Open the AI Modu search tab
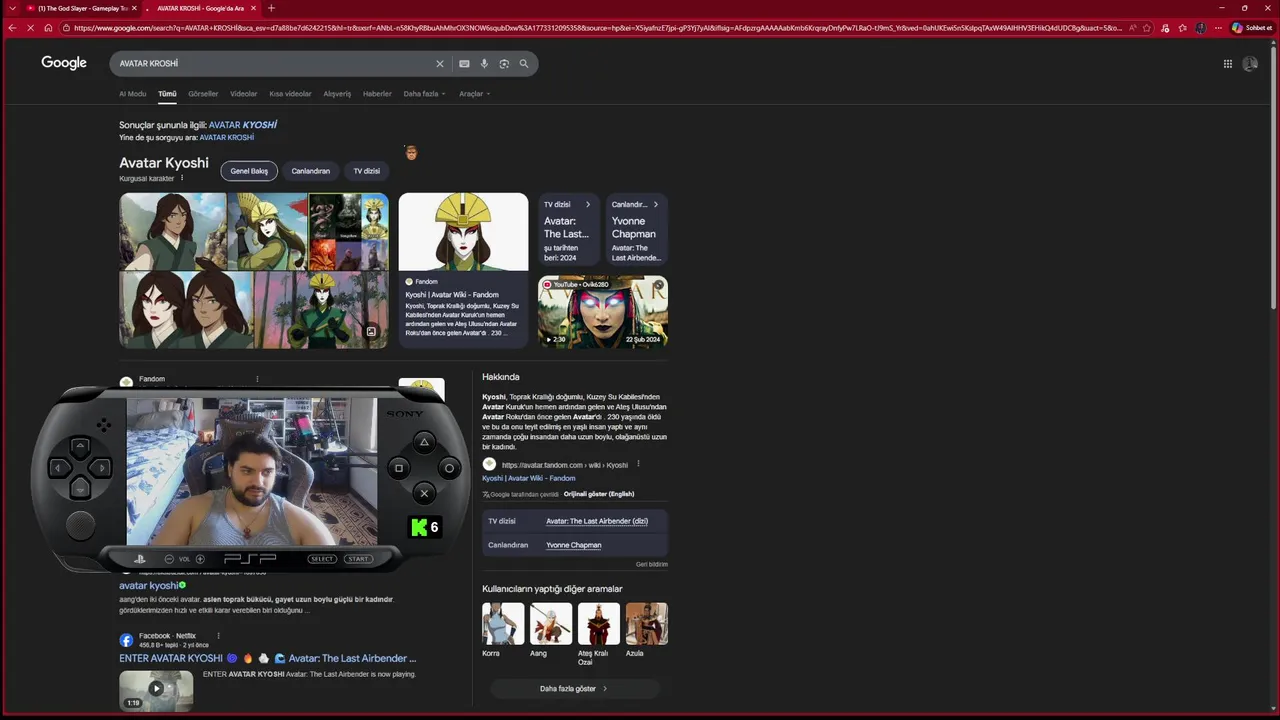Screen dimensions: 1280x720 [133, 94]
